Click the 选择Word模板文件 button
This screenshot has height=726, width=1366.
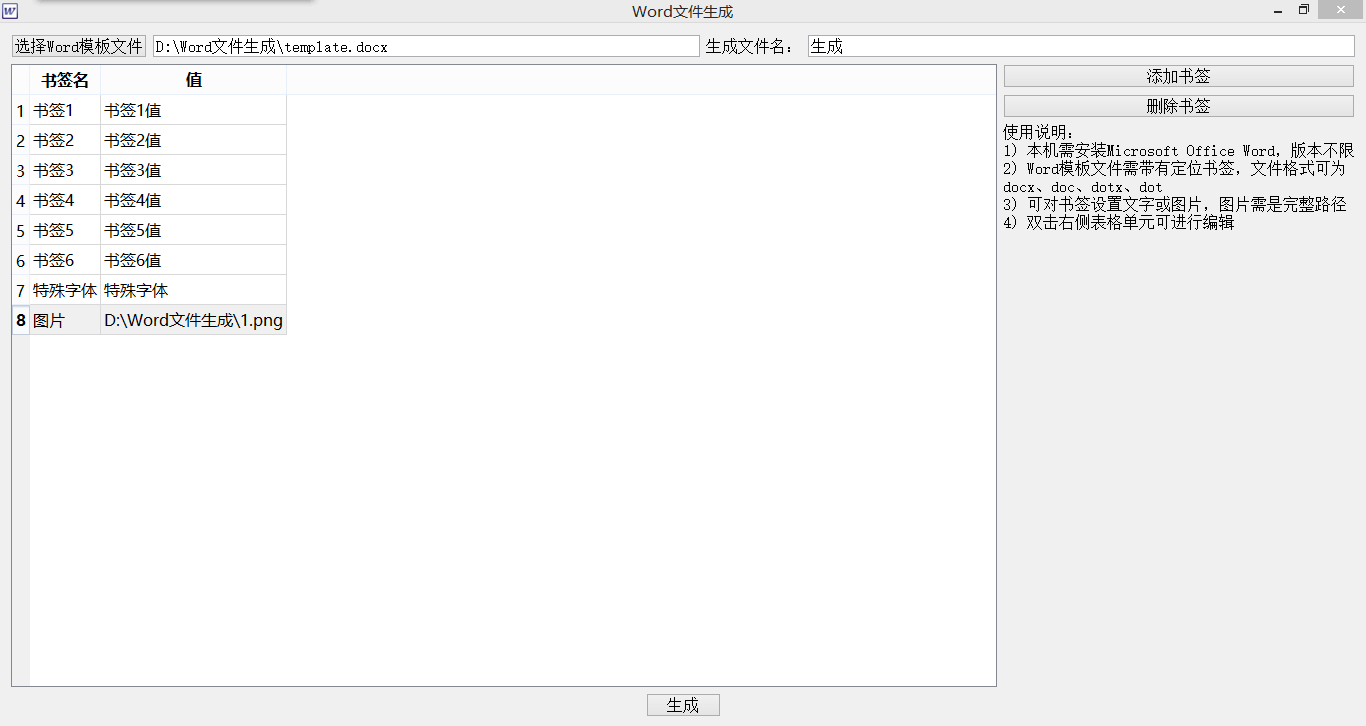pyautogui.click(x=77, y=45)
